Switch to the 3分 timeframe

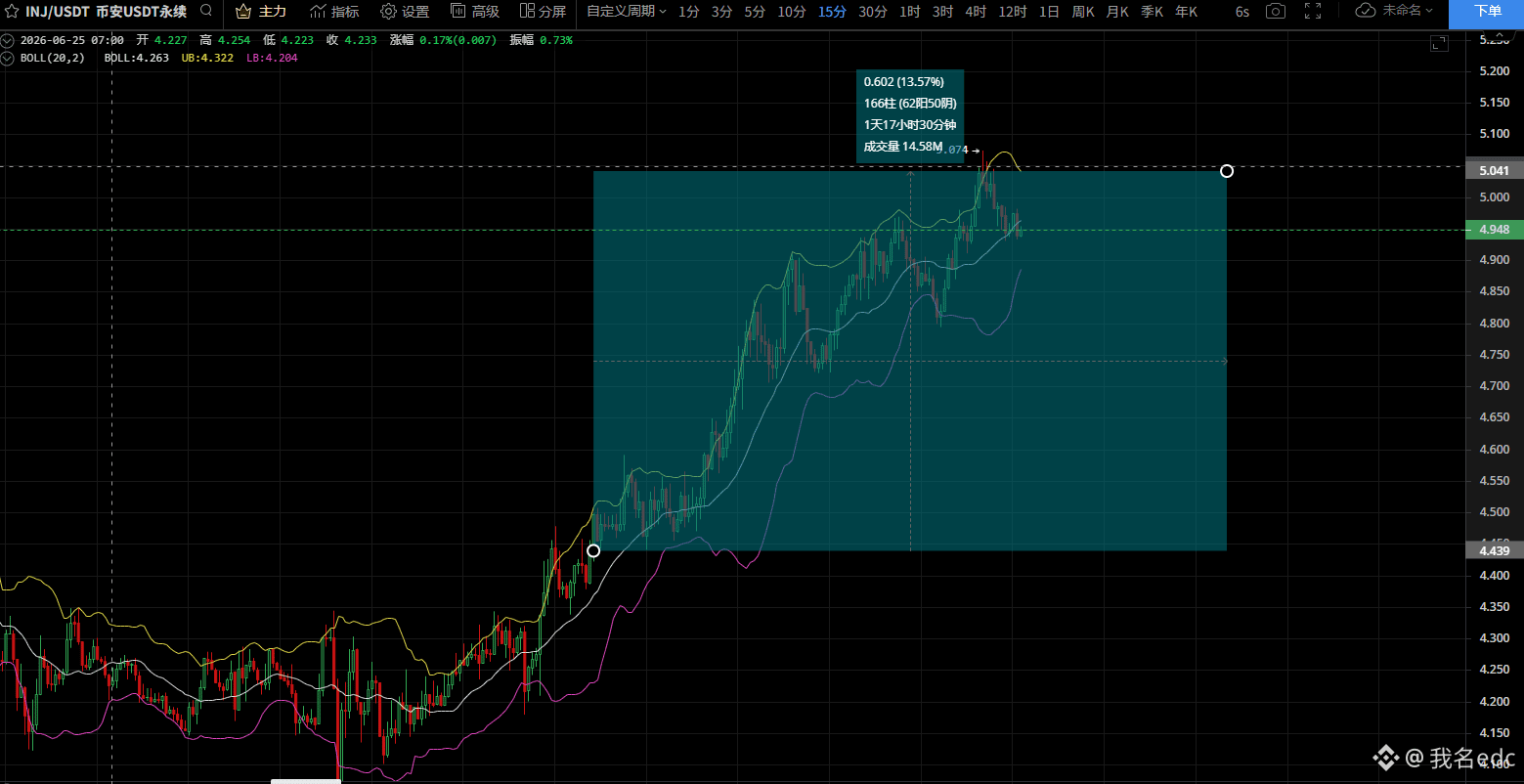[x=721, y=12]
